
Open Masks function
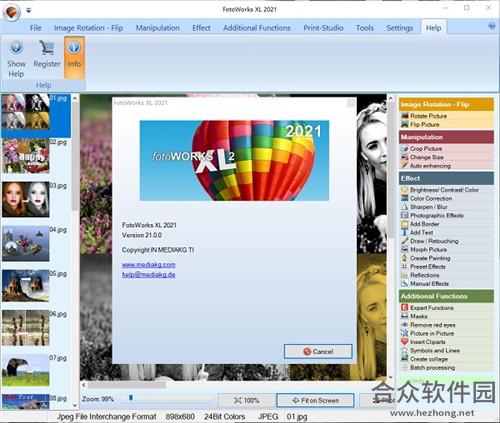pos(419,316)
